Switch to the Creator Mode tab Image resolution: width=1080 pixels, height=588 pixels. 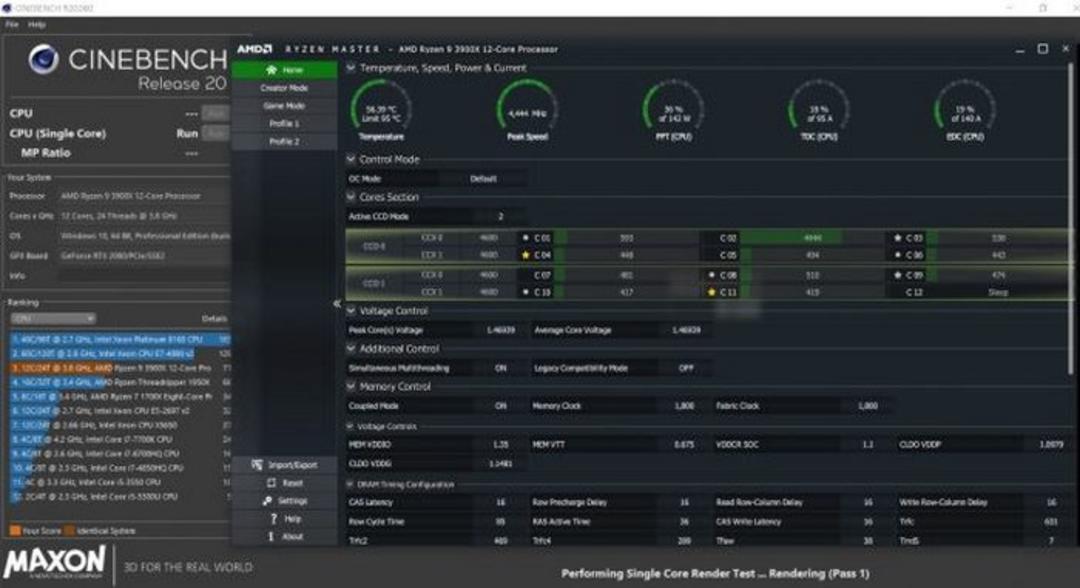[x=284, y=88]
